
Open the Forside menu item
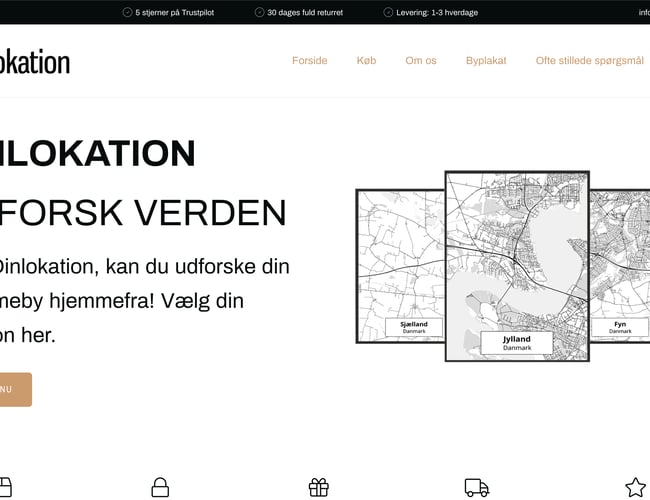click(309, 61)
